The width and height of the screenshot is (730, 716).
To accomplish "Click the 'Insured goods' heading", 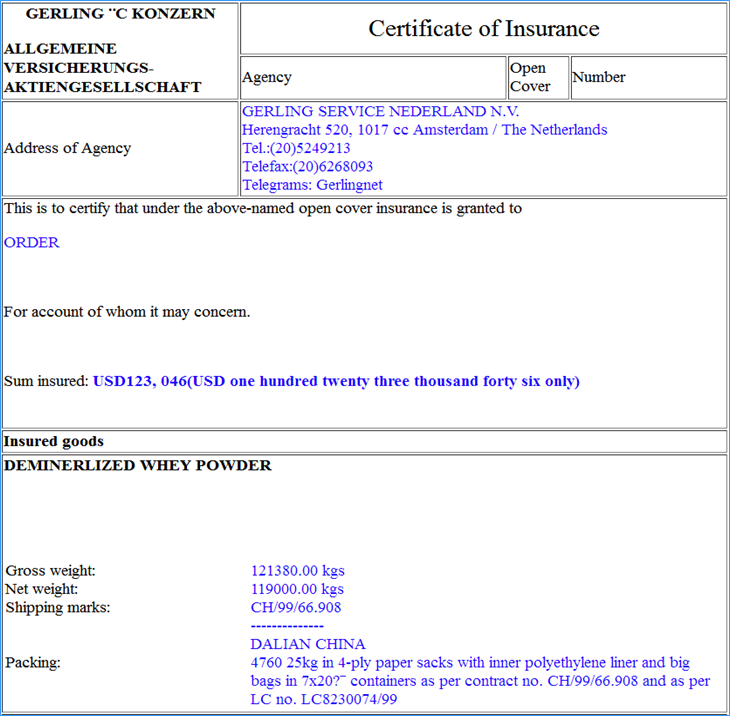I will coord(54,441).
